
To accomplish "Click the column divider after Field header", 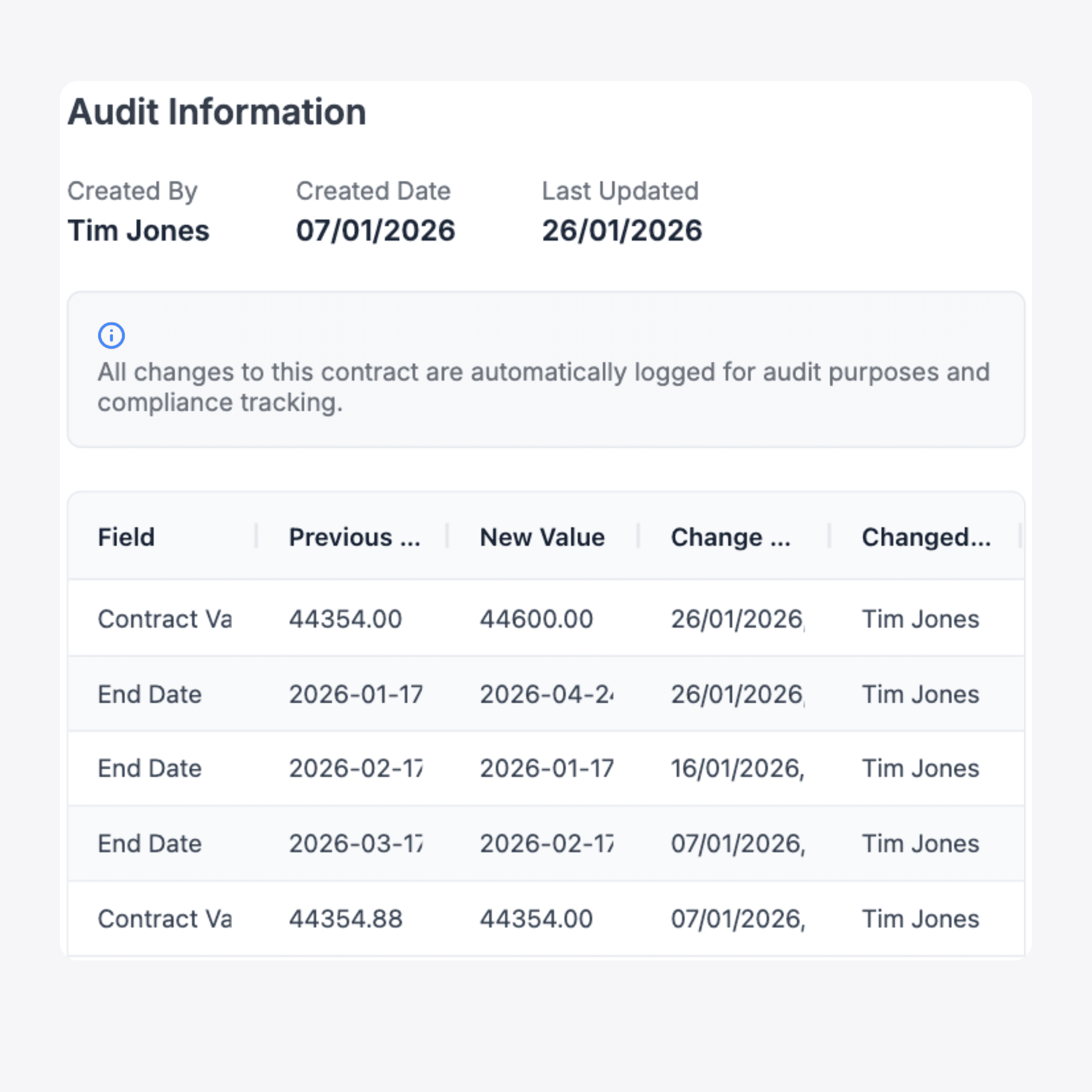I will 256,536.
